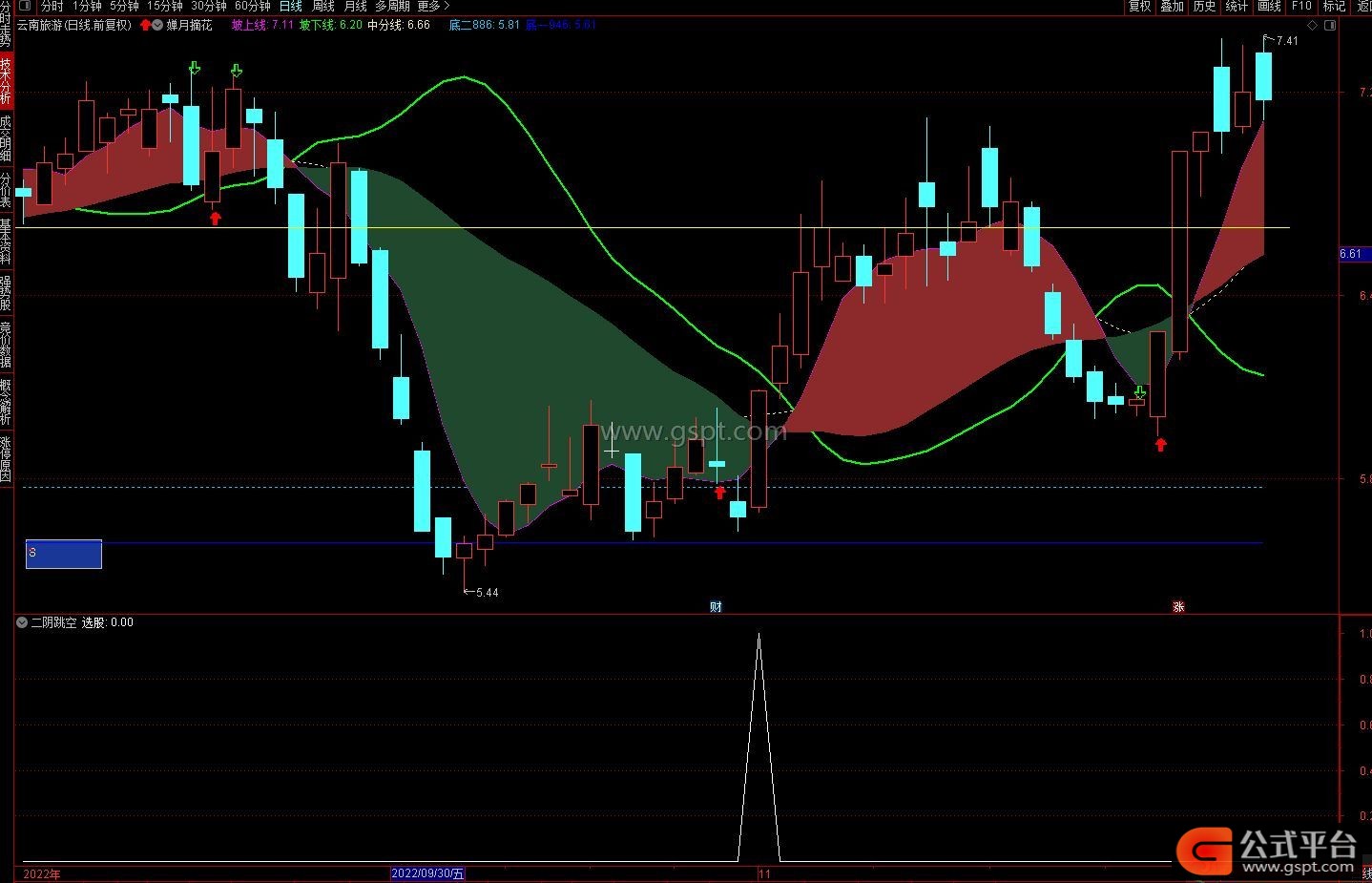The height and width of the screenshot is (883, 1372).
Task: Open the 涨停原因 sidebar tab
Action: (6, 459)
